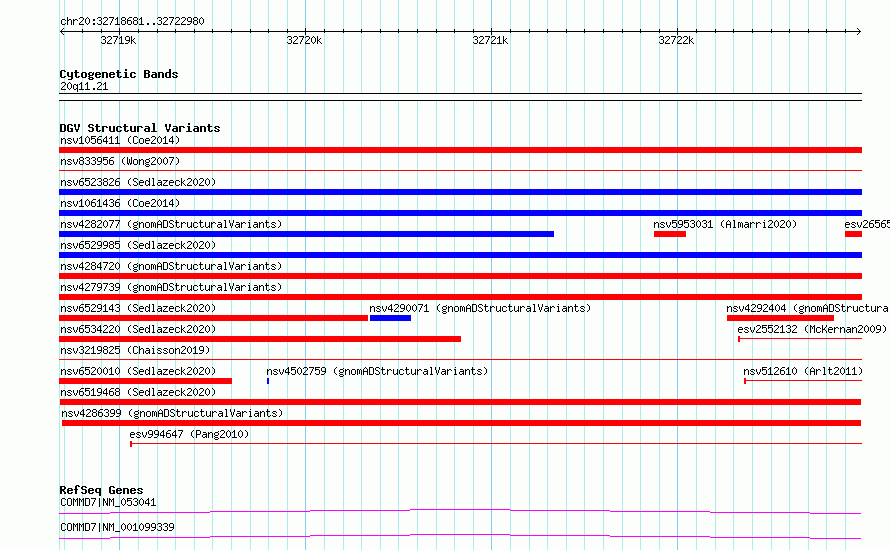Click the 32720k ruler tick label

click(x=304, y=40)
